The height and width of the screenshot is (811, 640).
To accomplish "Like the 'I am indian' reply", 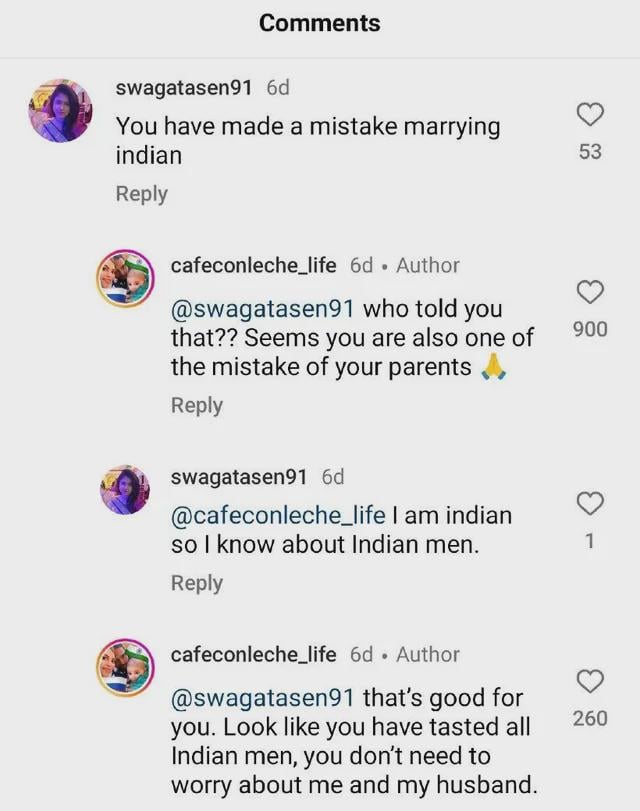I will pyautogui.click(x=590, y=503).
